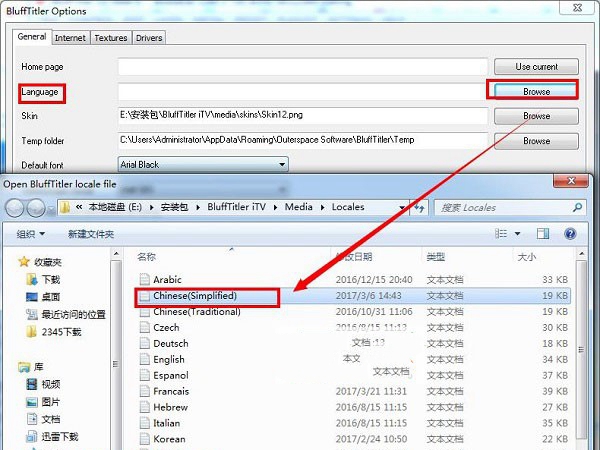Navigate to BluffTitler iTV breadcrumb
This screenshot has height=450, width=600.
pos(236,207)
